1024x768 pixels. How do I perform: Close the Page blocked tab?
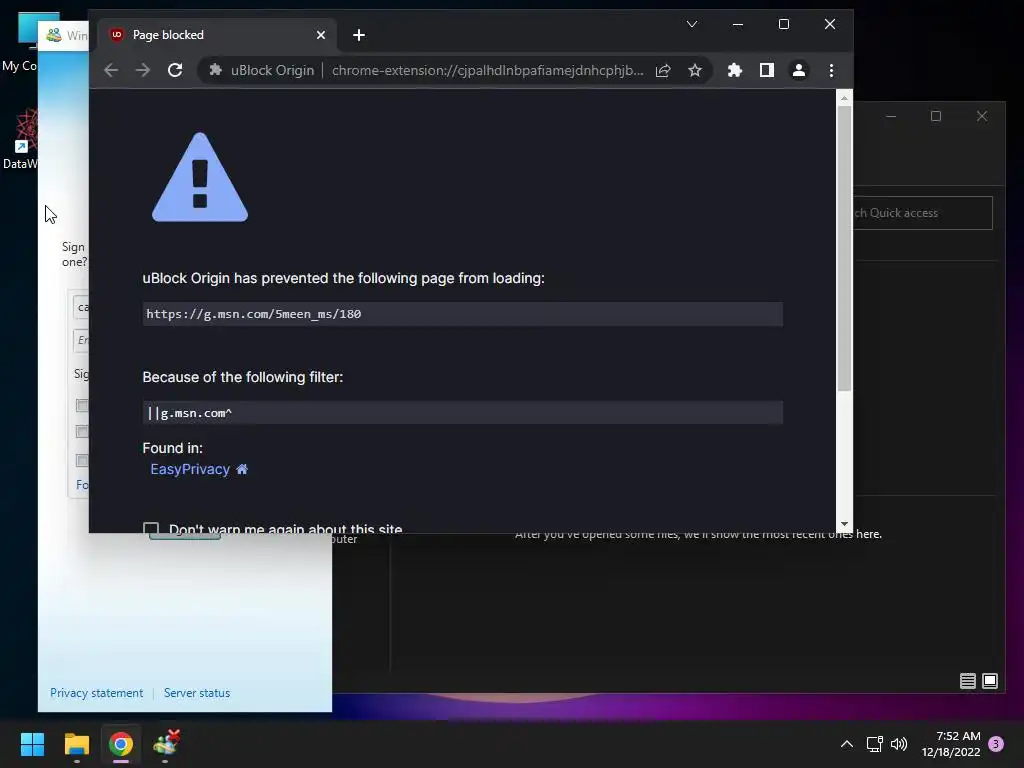tap(321, 35)
